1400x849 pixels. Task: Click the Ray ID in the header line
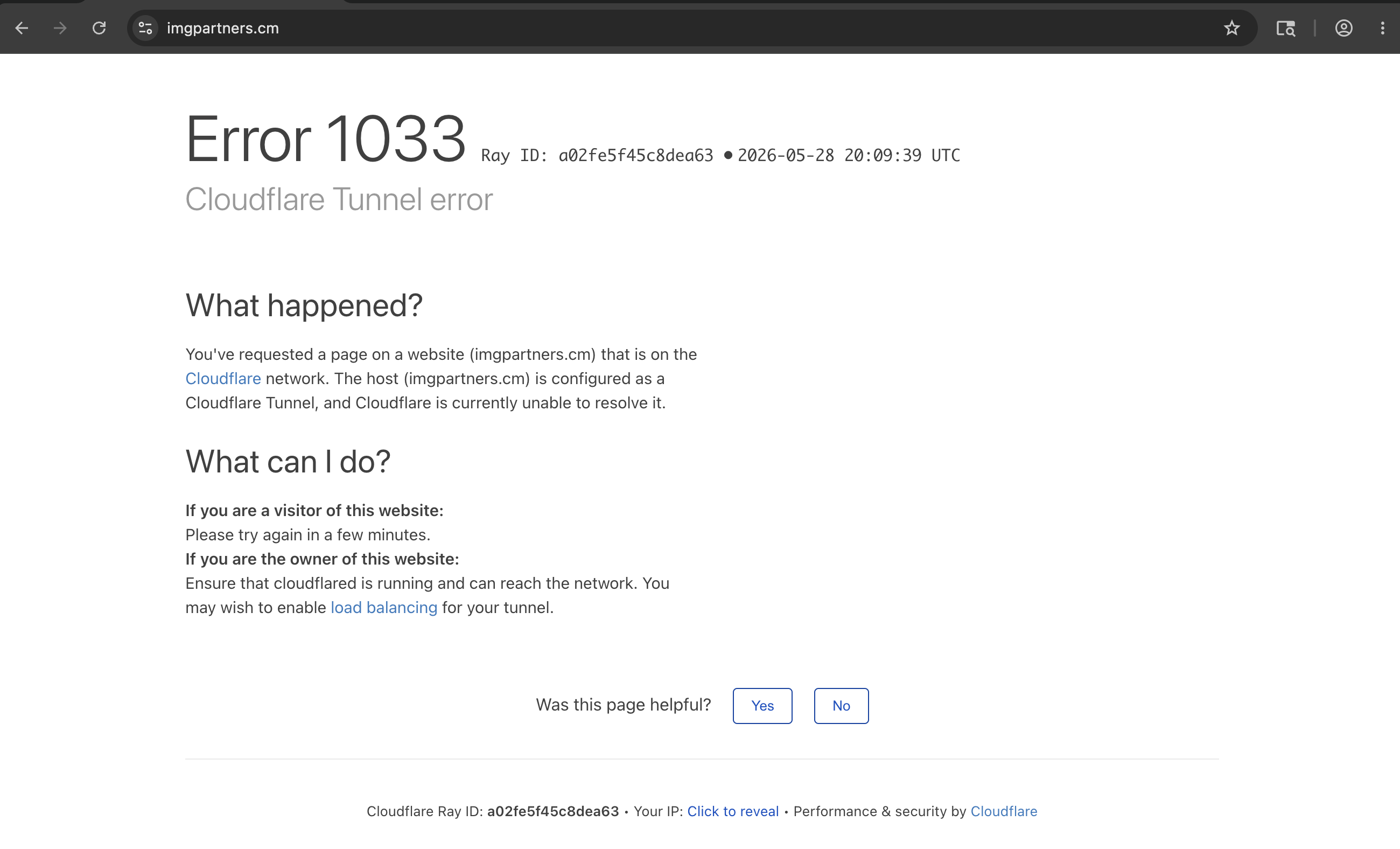[597, 155]
